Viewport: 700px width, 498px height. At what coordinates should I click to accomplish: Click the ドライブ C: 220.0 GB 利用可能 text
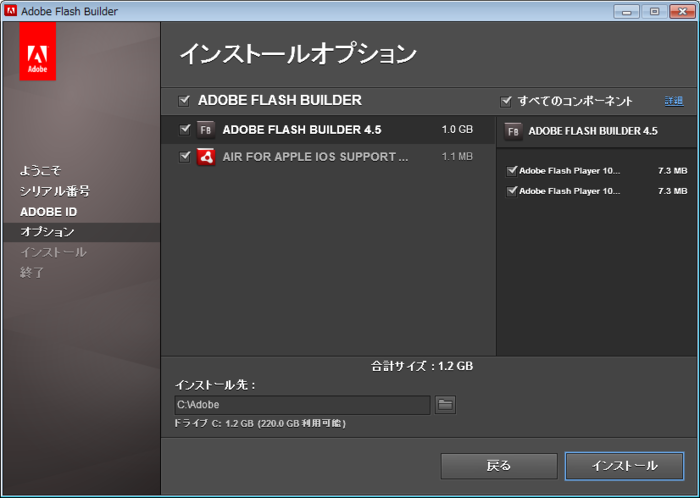260,423
